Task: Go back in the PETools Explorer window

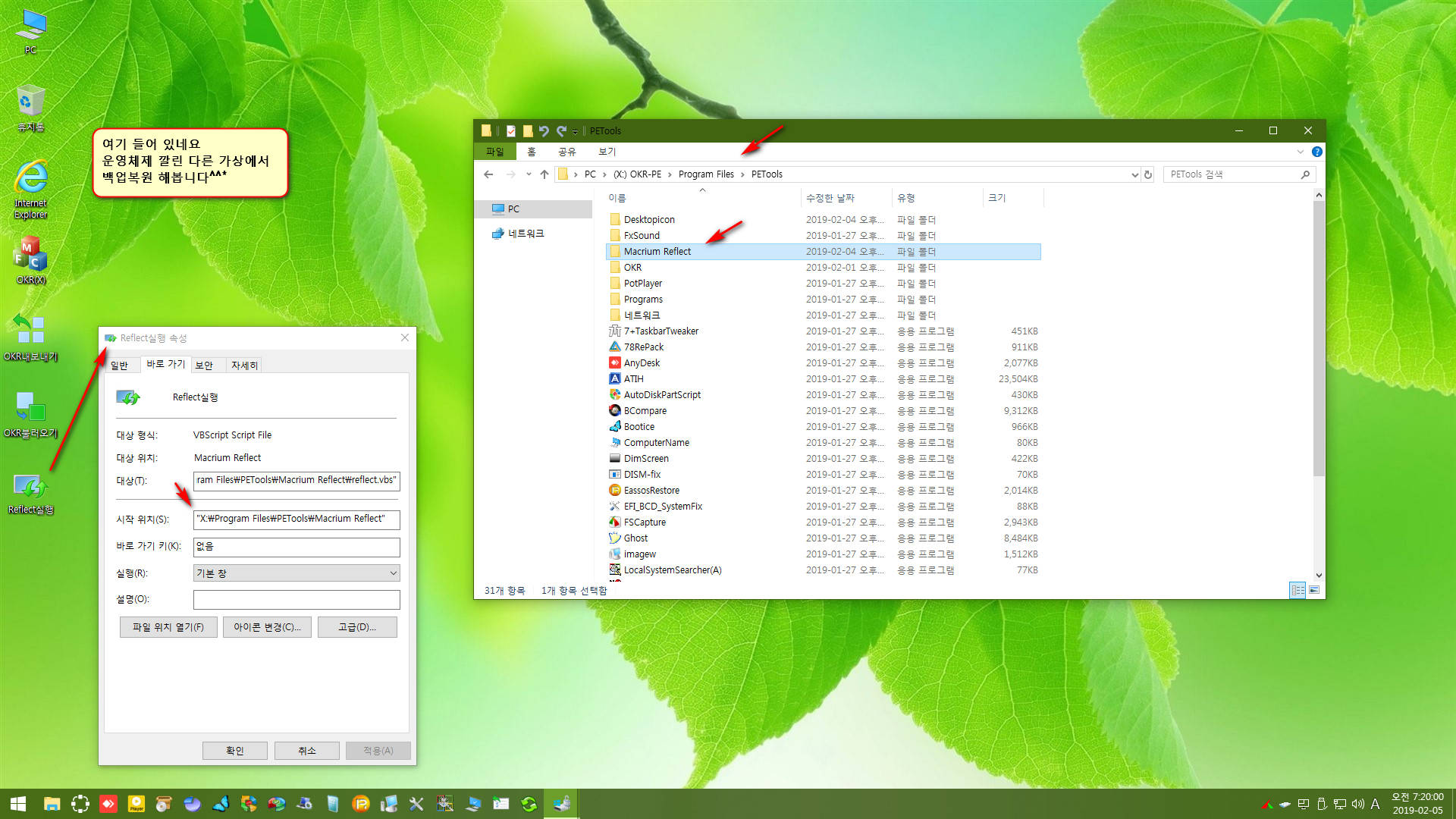Action: [488, 174]
